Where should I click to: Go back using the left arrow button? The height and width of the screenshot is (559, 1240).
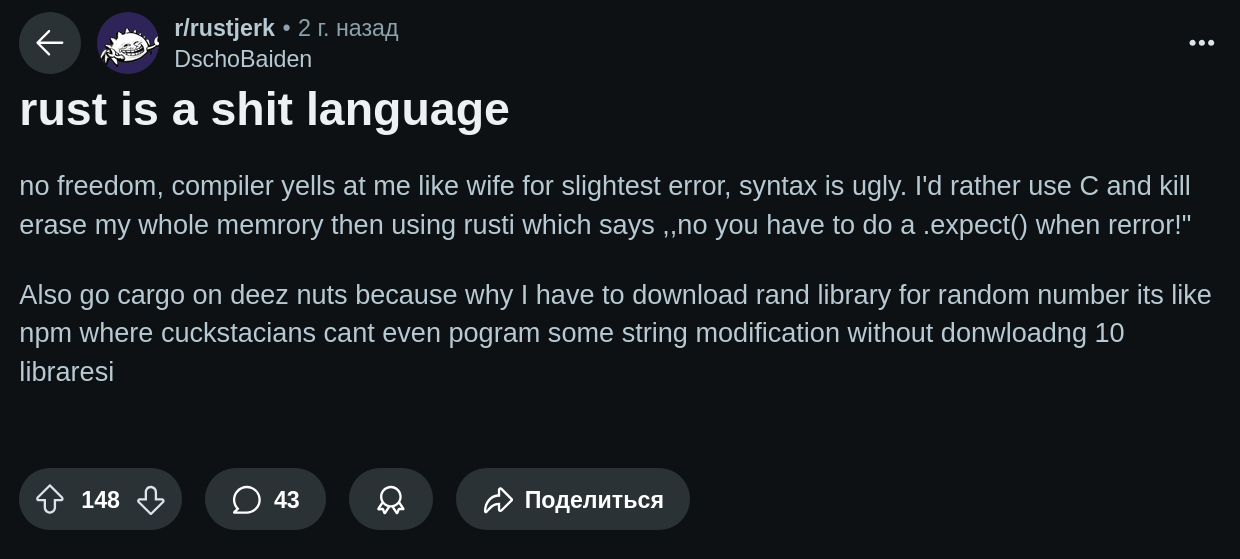(50, 43)
